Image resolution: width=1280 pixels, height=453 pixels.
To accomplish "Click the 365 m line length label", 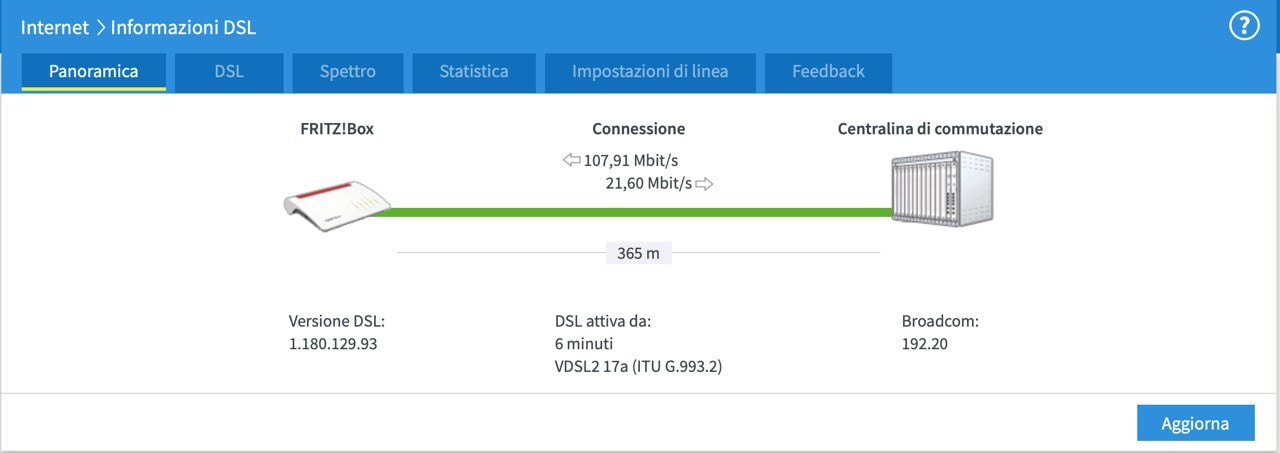I will click(638, 253).
